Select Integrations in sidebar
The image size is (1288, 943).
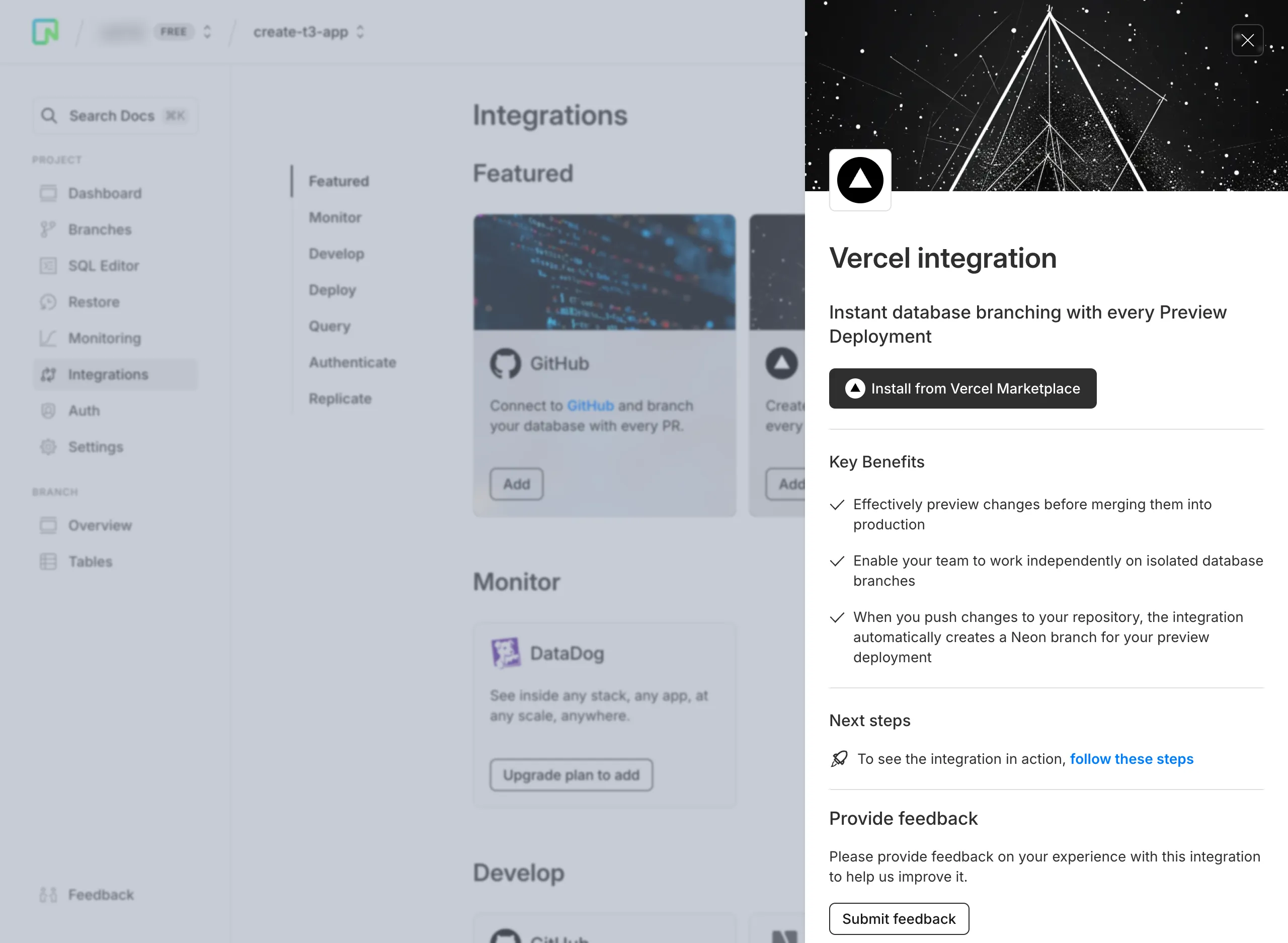pos(115,374)
